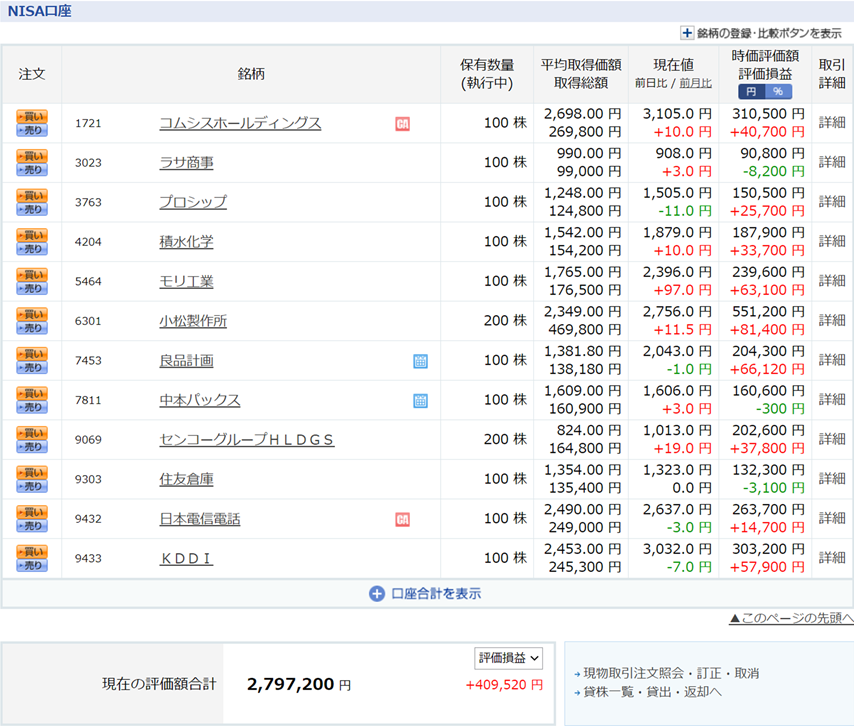Image resolution: width=854 pixels, height=726 pixels.
Task: View 詳細 for 小松製作所
Action: point(832,320)
